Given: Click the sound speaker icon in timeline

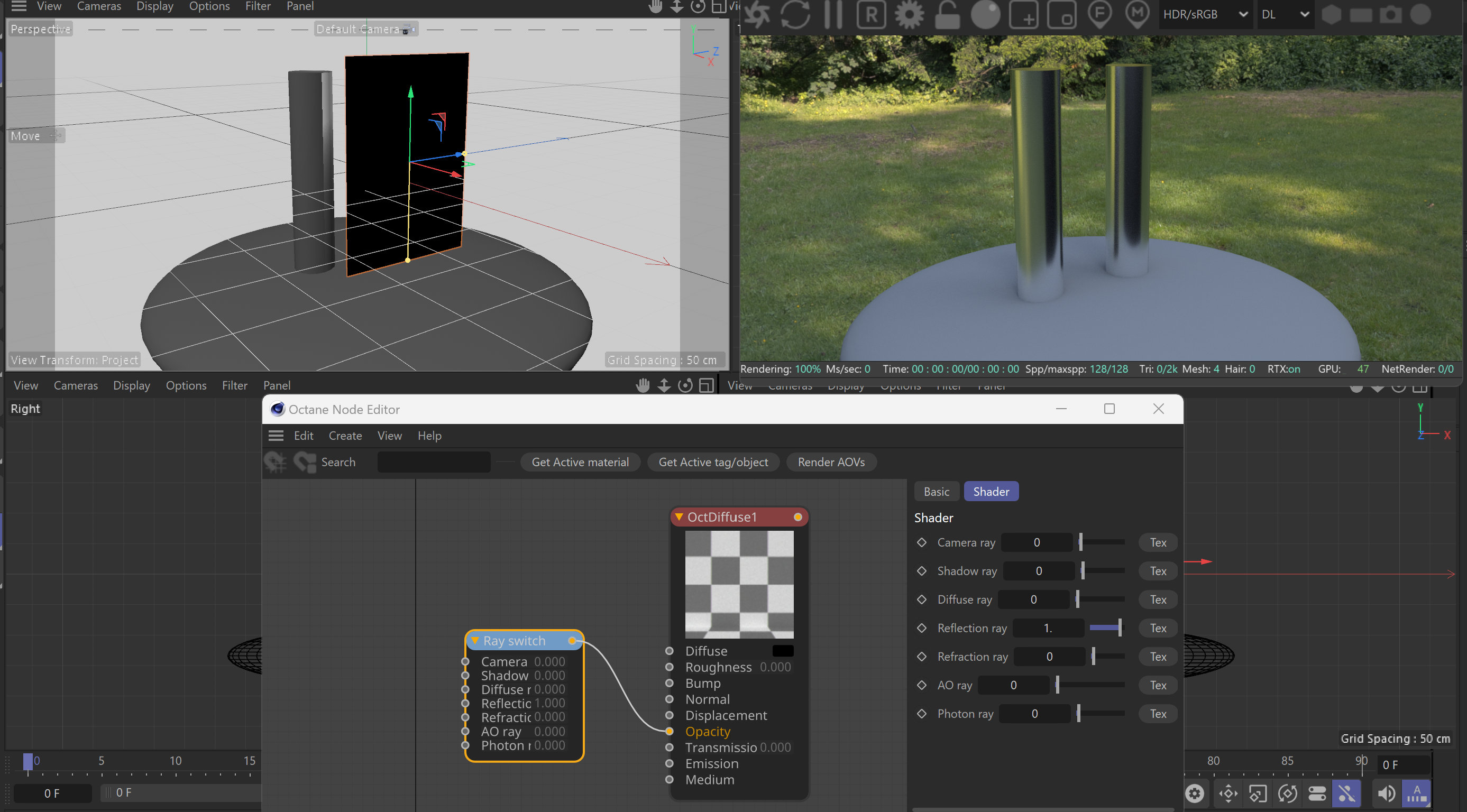Looking at the screenshot, I should [1386, 793].
